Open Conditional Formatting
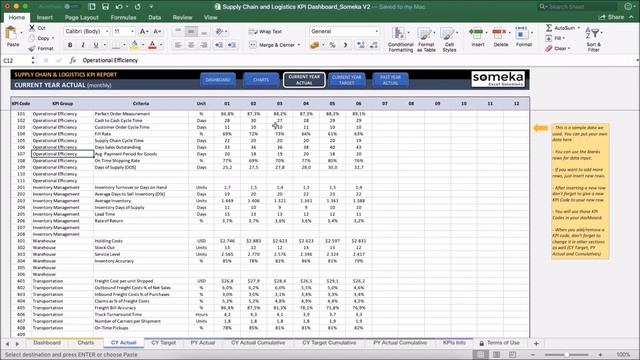 click(400, 40)
